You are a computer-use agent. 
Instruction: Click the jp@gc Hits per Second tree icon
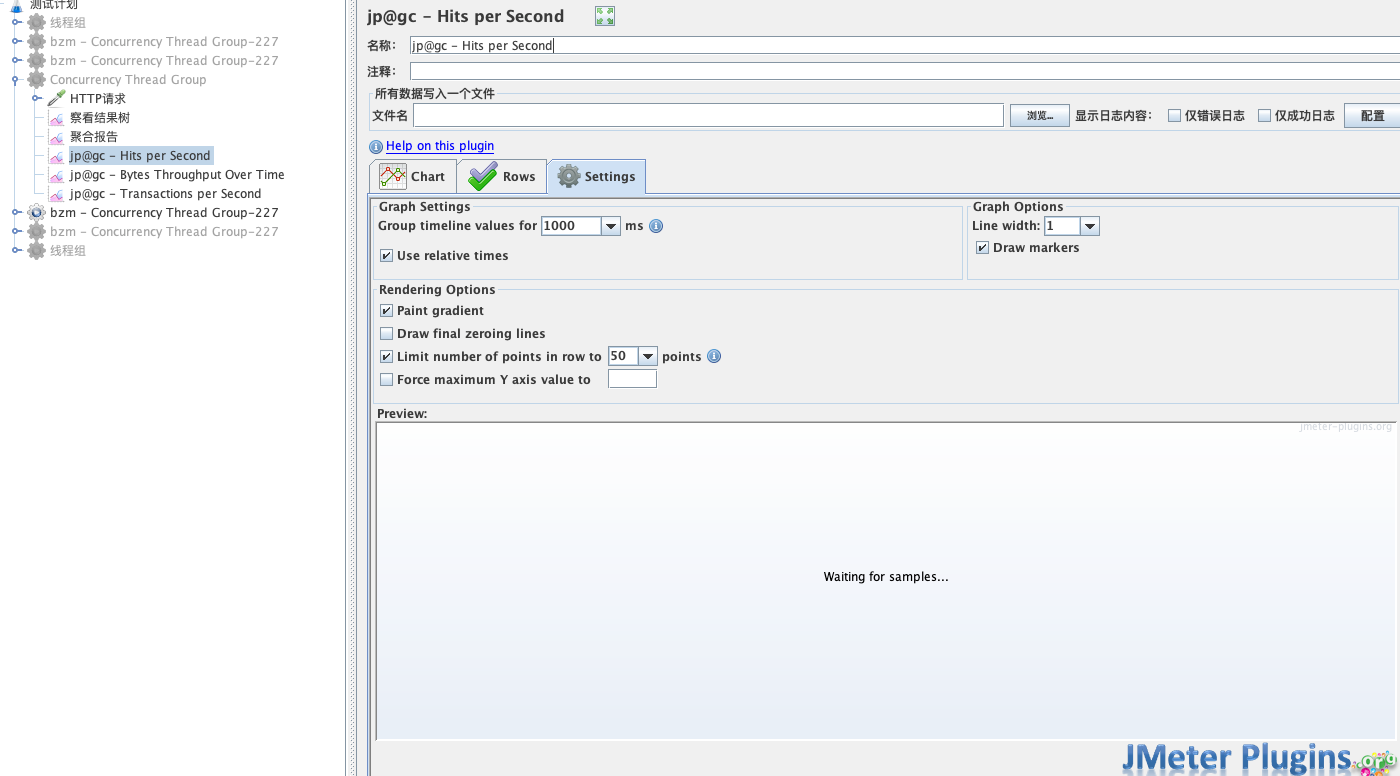pos(57,156)
